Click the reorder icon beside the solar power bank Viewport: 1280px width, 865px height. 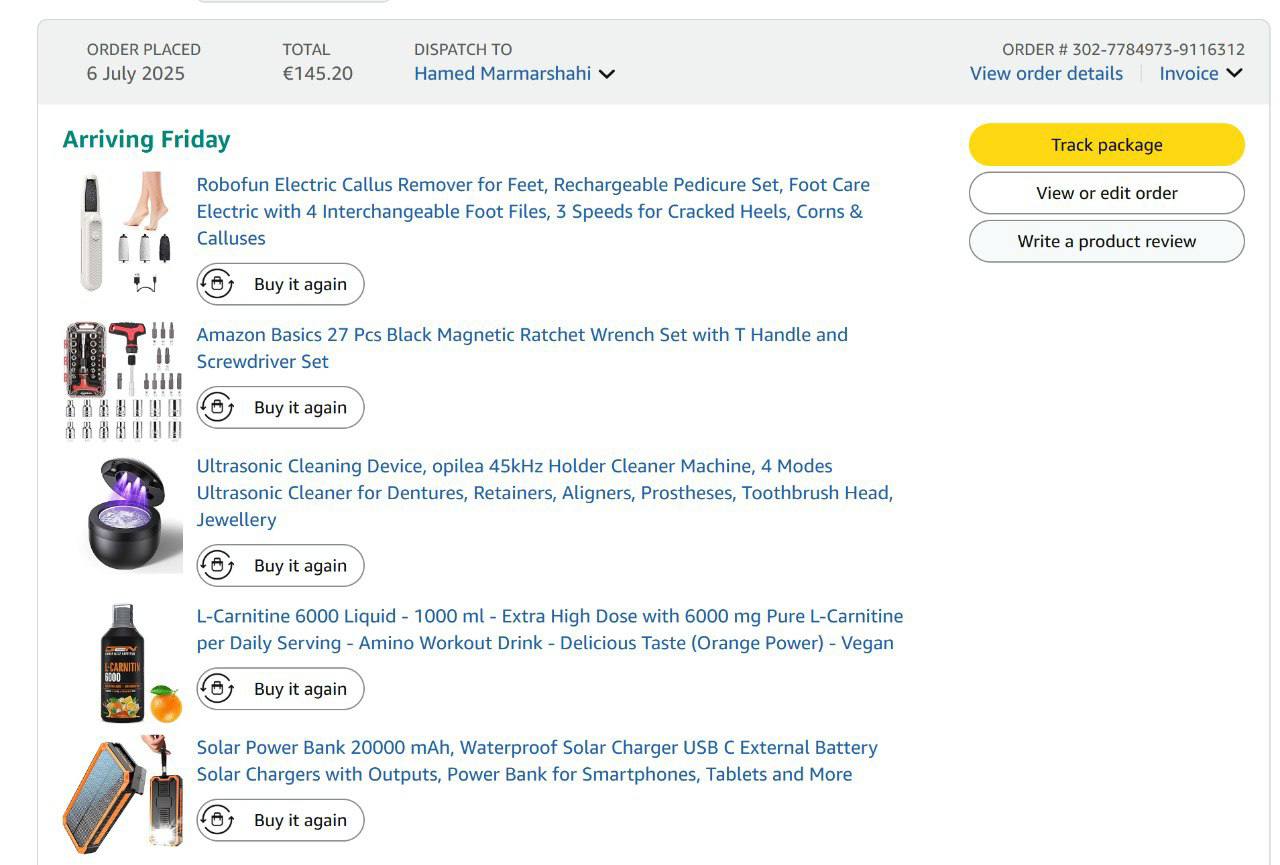pos(217,820)
